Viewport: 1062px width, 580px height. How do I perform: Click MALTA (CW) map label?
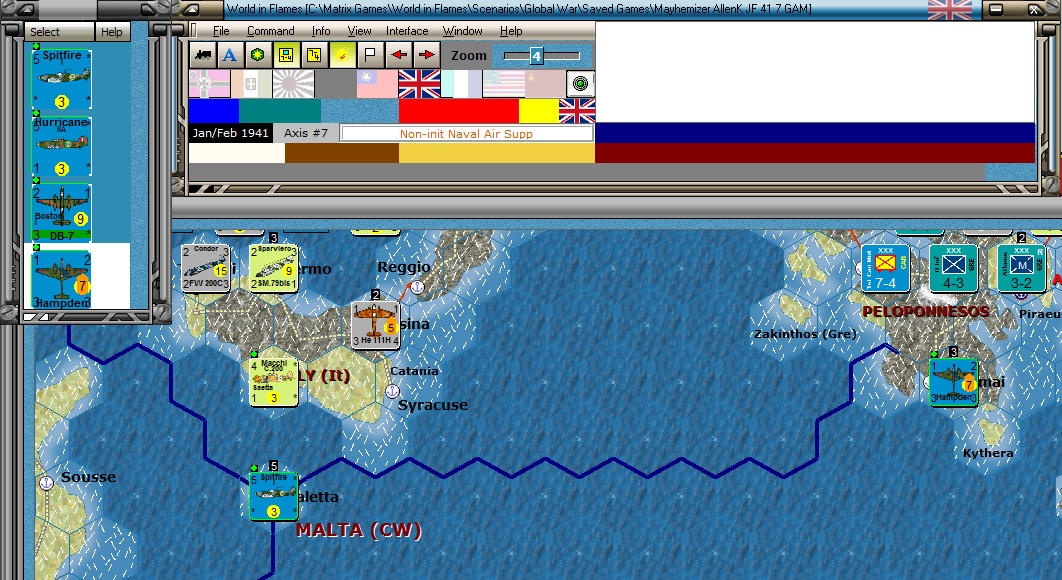[x=359, y=530]
